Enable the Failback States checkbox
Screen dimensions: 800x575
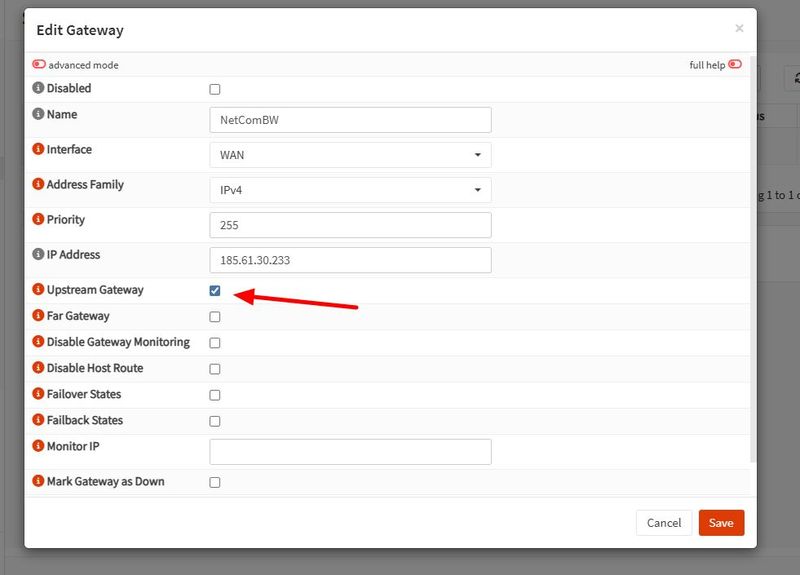point(215,421)
